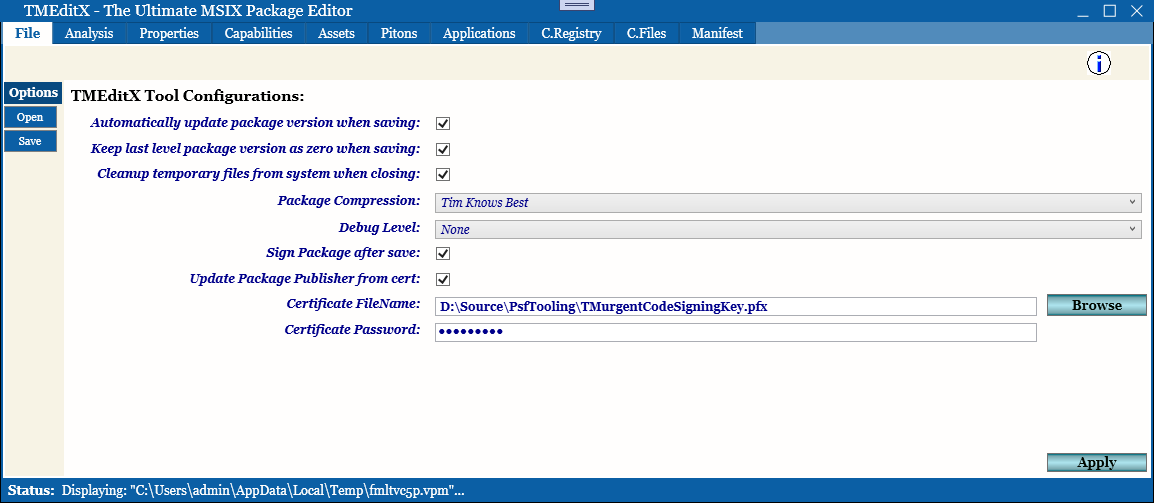Switch to the Analysis tab
The width and height of the screenshot is (1154, 503).
tap(89, 33)
